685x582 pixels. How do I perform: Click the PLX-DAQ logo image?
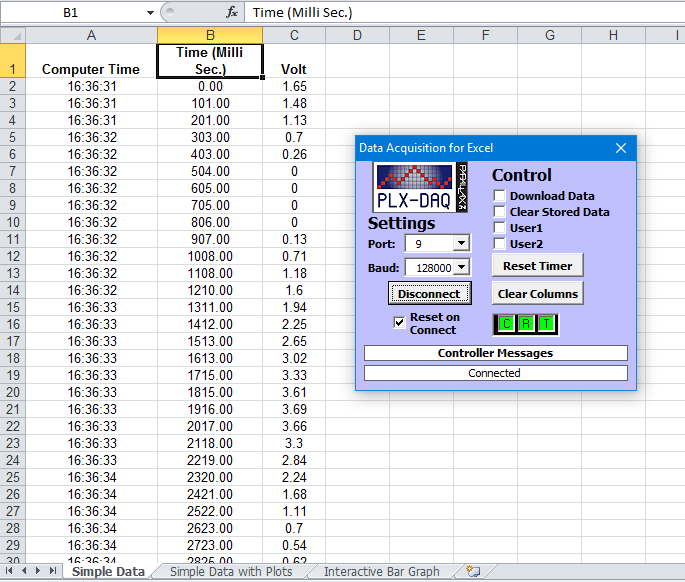[x=420, y=187]
